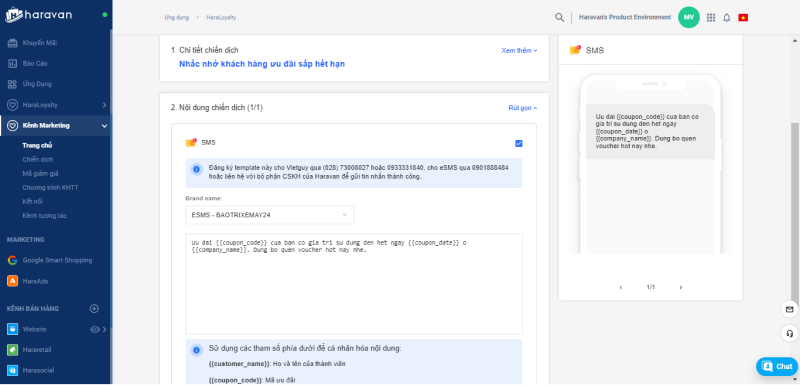Click into the SMS message textarea
The height and width of the screenshot is (385, 800).
354,284
